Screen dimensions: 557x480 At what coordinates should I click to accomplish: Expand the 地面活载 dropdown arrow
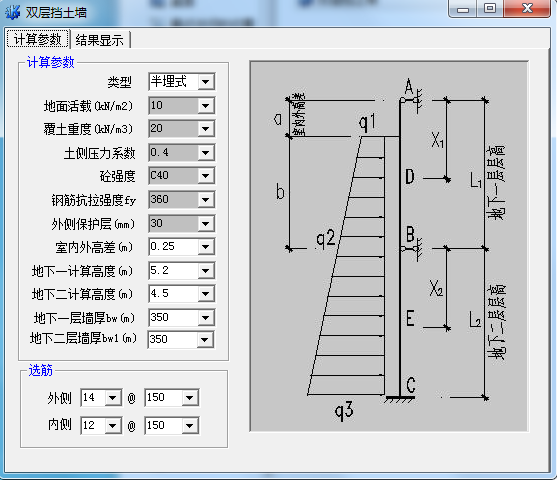pos(206,106)
